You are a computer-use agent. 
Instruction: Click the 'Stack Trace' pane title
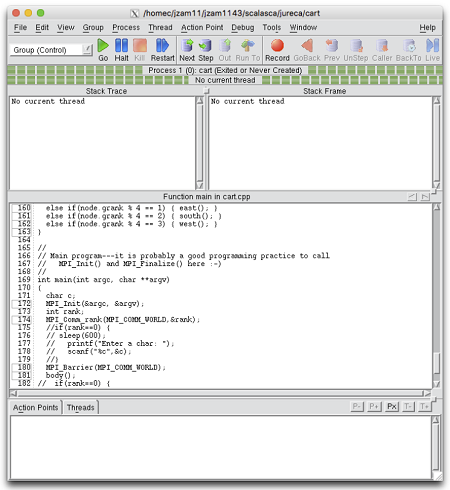[x=106, y=91]
